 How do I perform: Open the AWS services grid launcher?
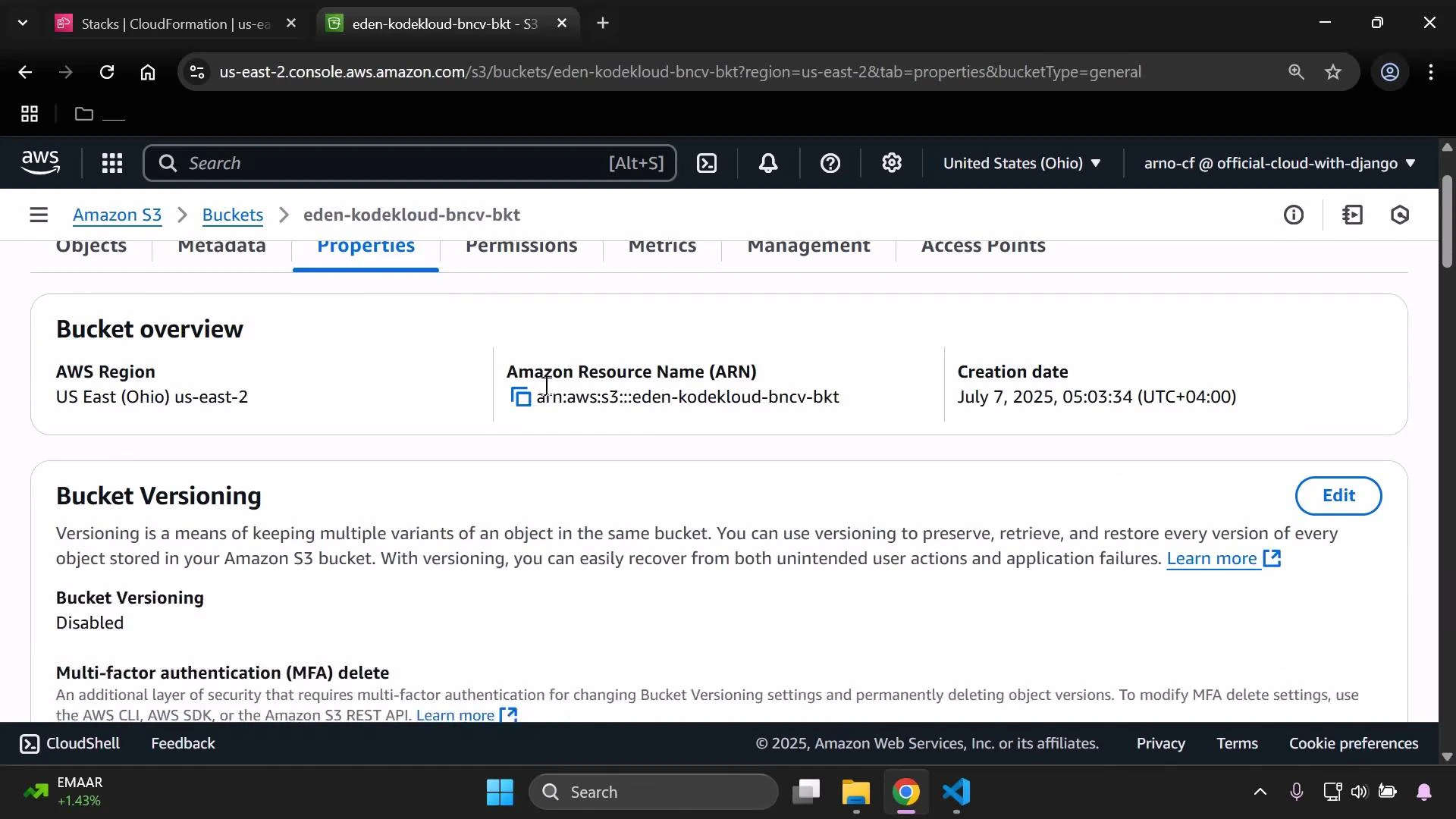111,163
